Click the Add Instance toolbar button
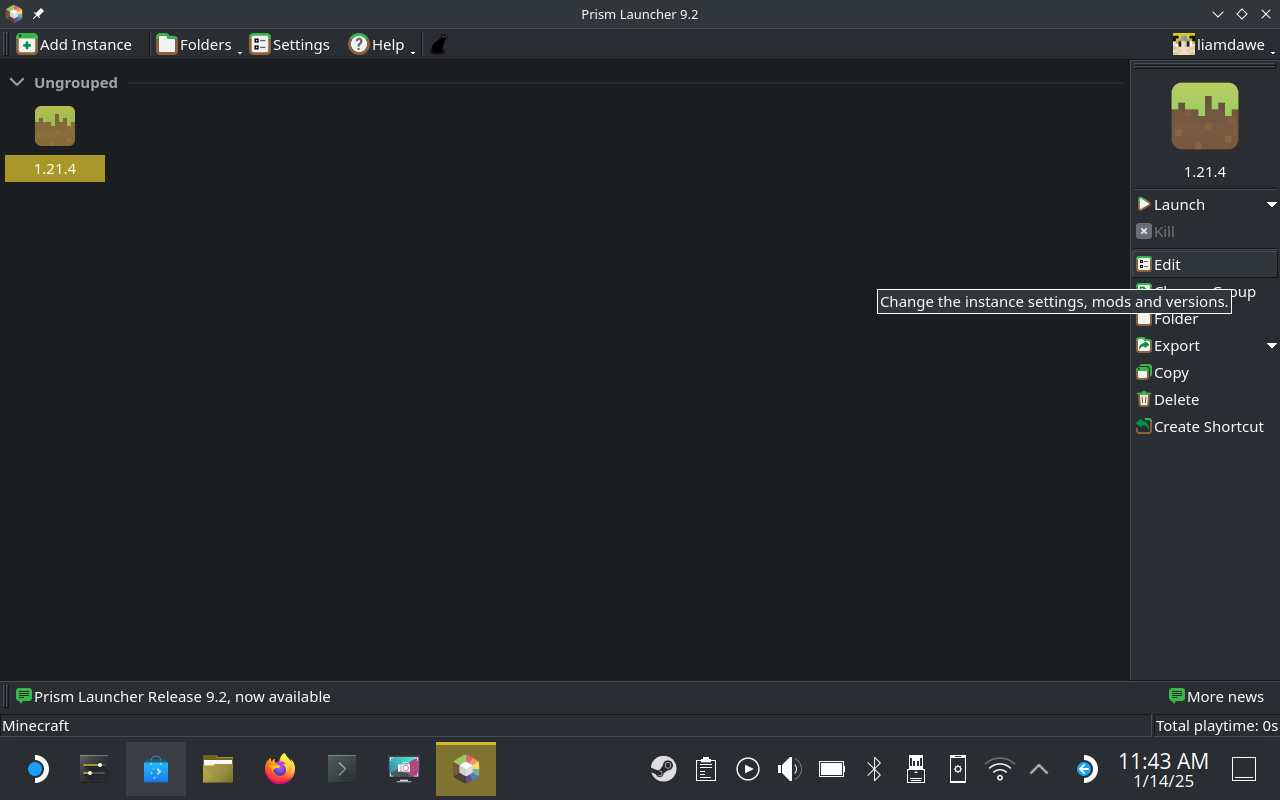Screen dimensions: 1280x800 click(x=75, y=45)
